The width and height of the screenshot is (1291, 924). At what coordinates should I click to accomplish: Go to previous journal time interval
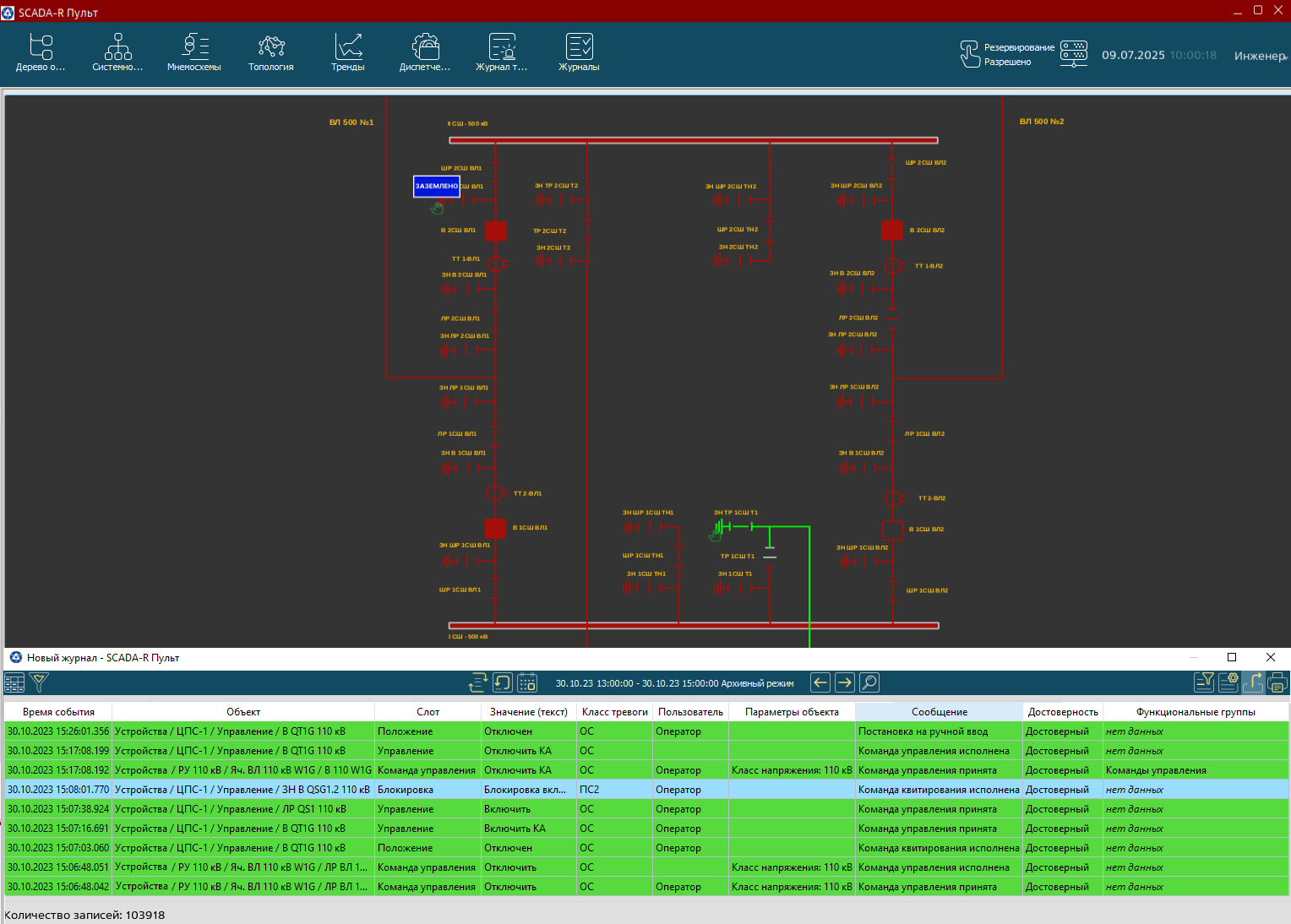(820, 682)
